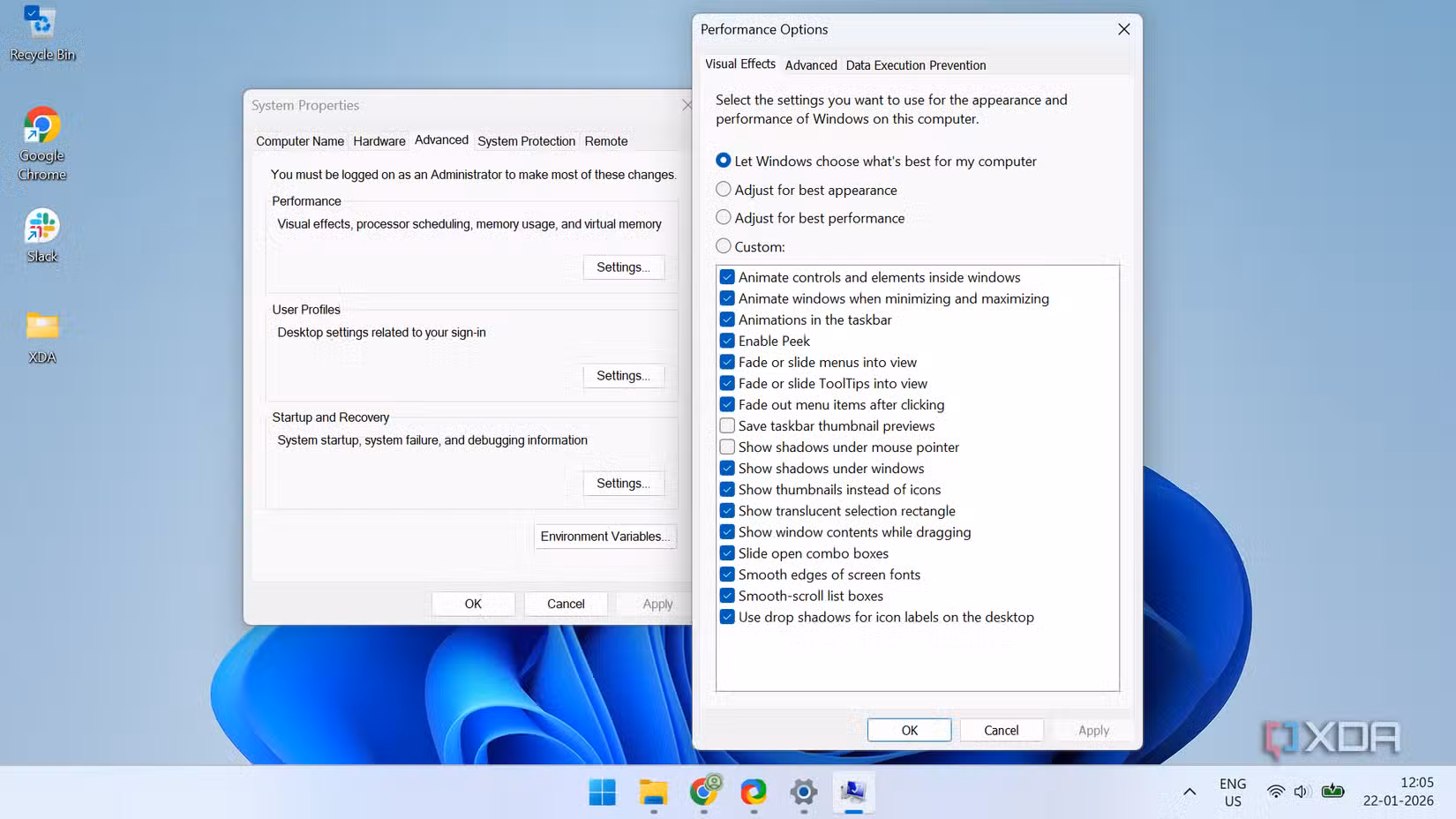Open File Explorer from the taskbar
This screenshot has height=819, width=1456.
[653, 793]
